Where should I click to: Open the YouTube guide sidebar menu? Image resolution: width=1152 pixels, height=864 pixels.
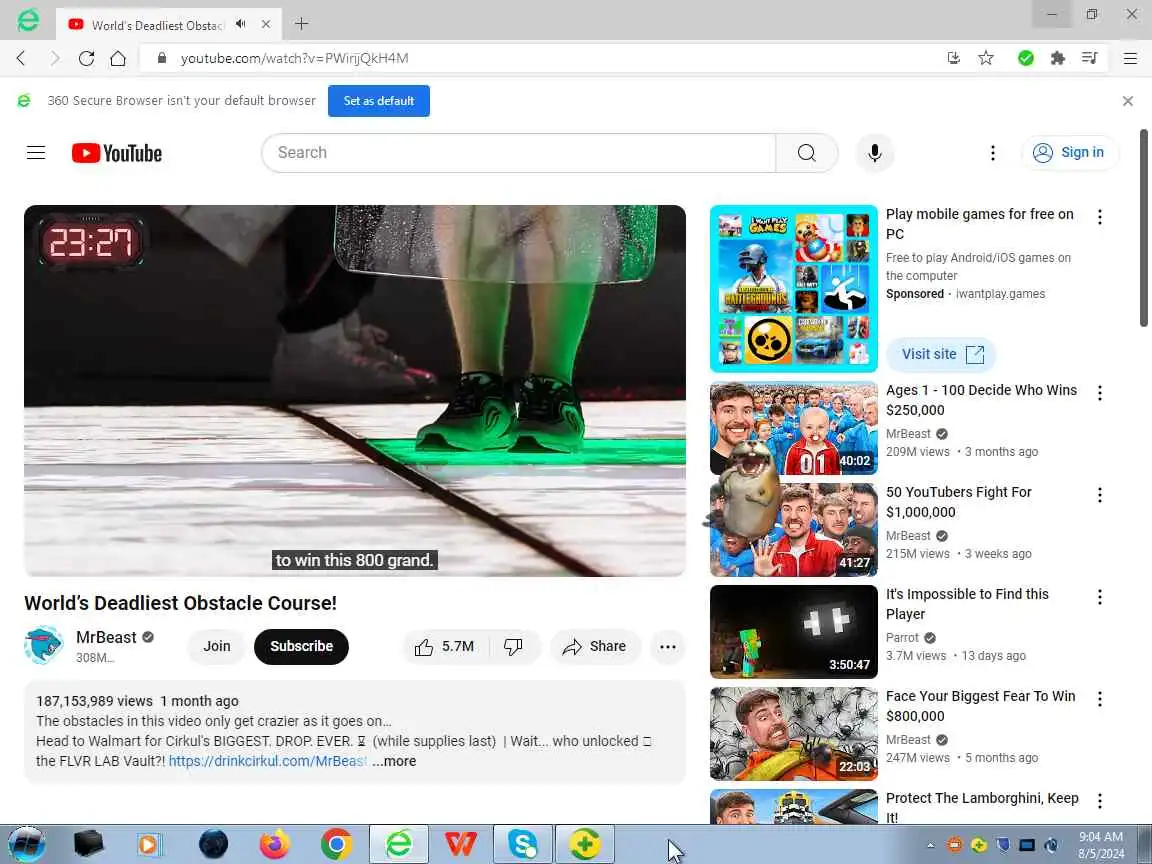point(36,153)
